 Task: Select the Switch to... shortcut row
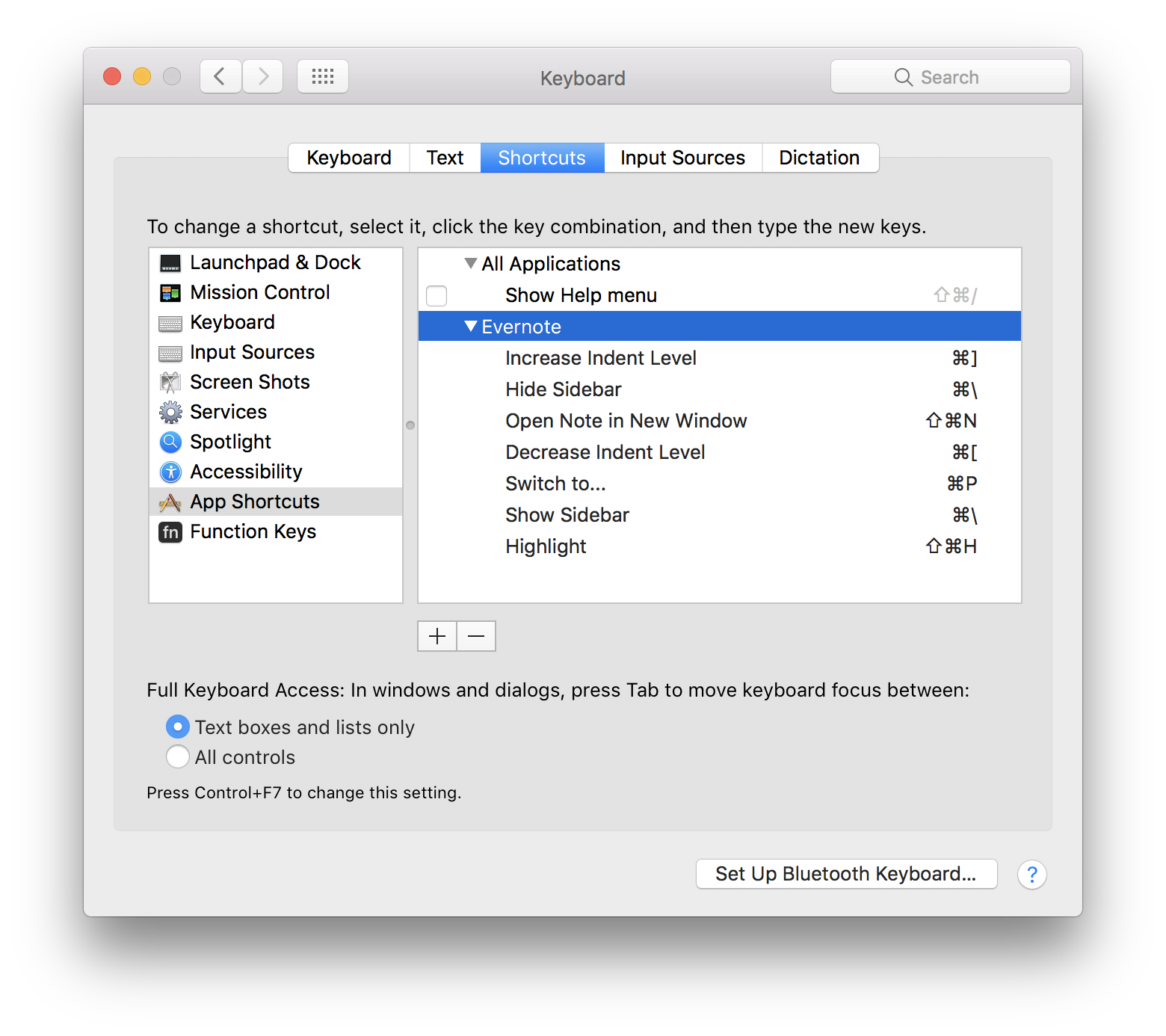(720, 484)
